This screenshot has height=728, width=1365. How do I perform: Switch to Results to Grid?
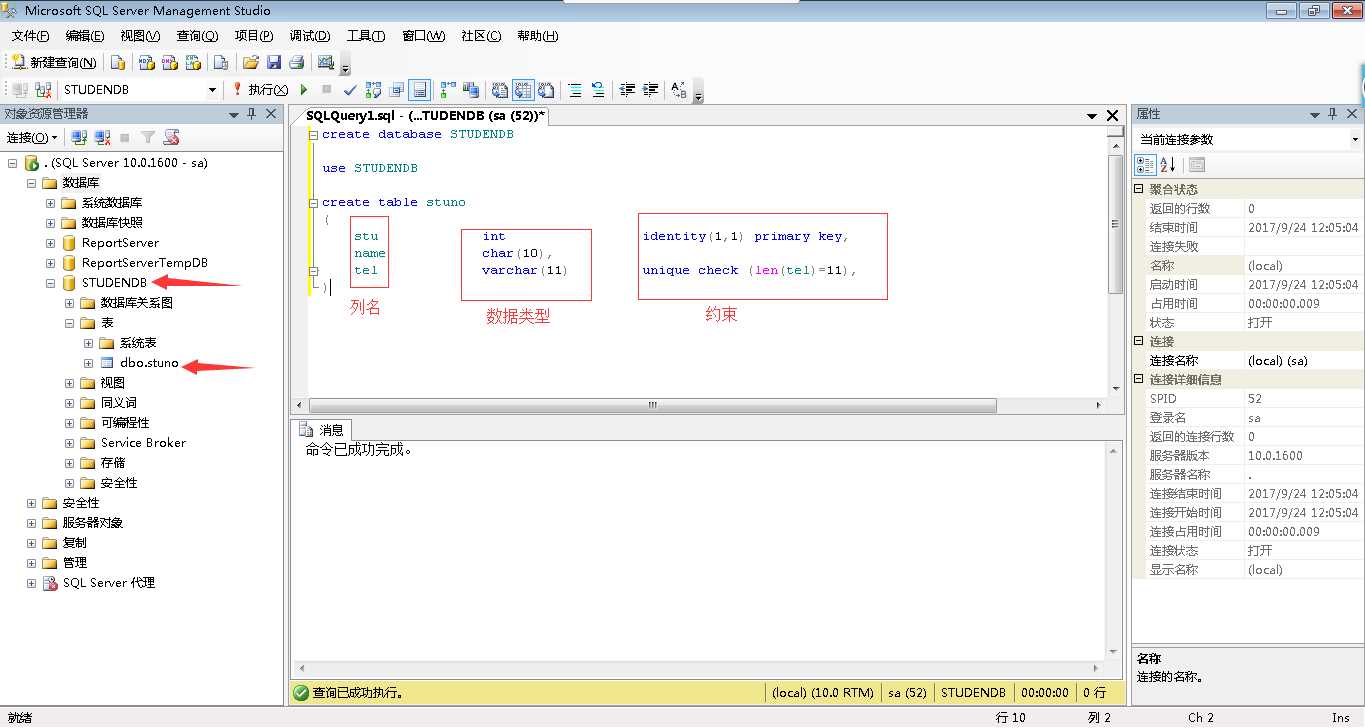(x=523, y=90)
